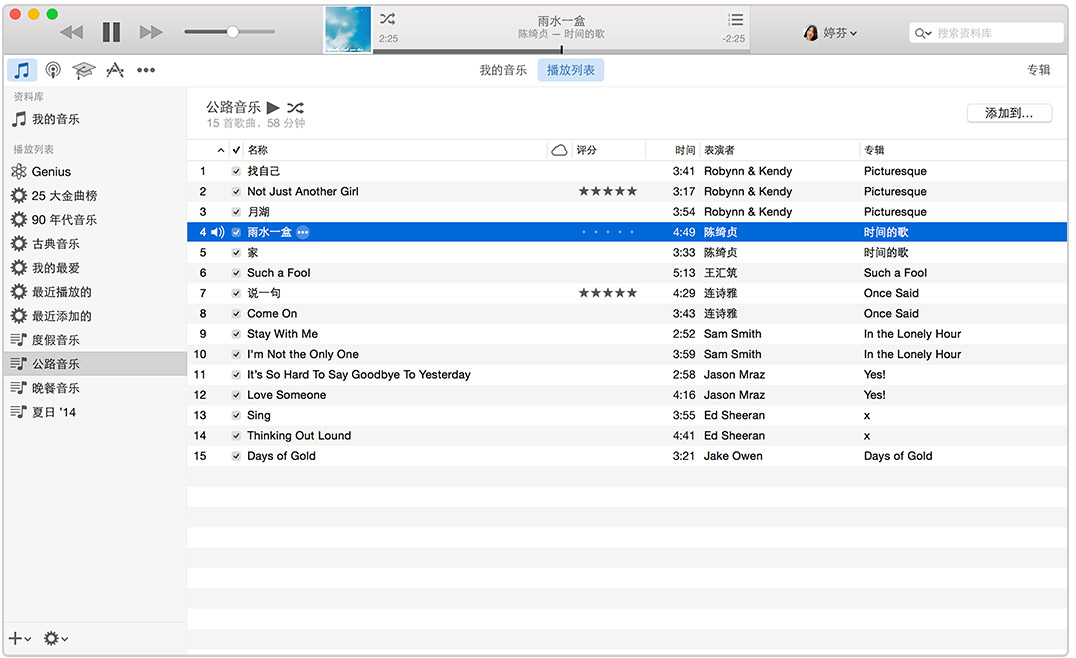The image size is (1076, 658).
Task: Click the album artwork thumbnail
Action: pos(347,30)
